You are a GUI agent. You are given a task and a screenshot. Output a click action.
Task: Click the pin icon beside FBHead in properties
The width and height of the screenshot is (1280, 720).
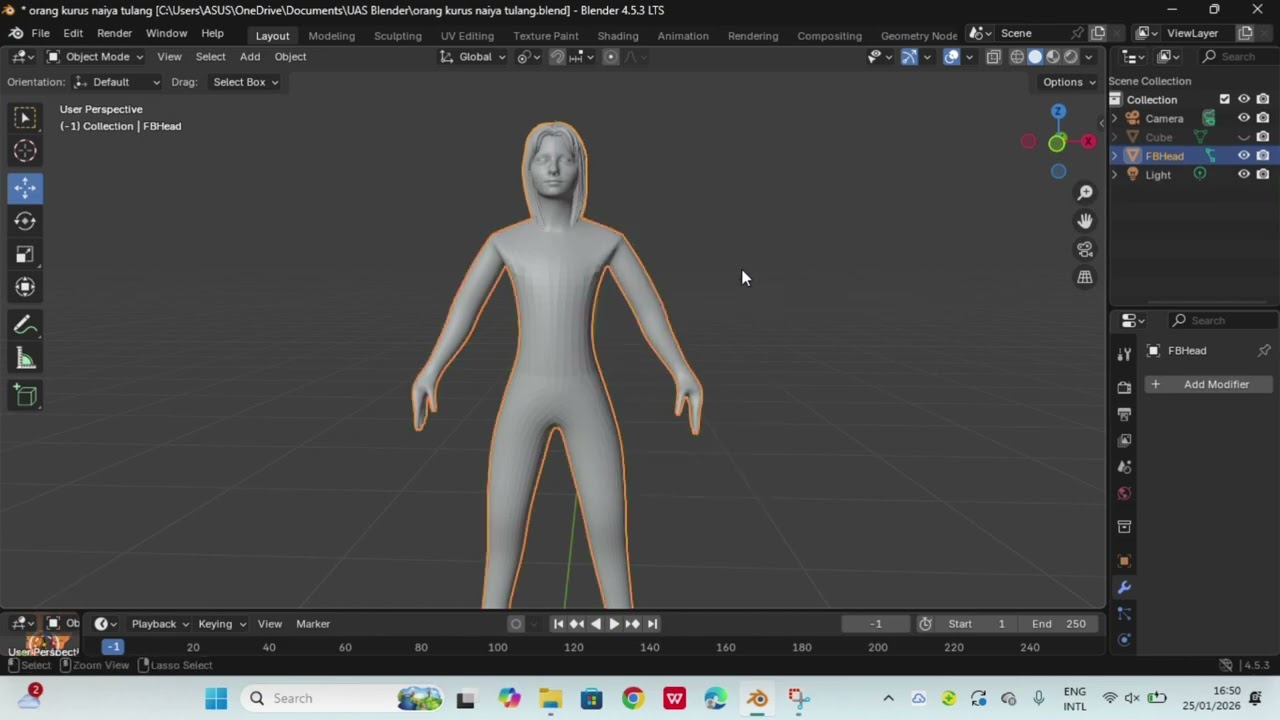[x=1264, y=351]
